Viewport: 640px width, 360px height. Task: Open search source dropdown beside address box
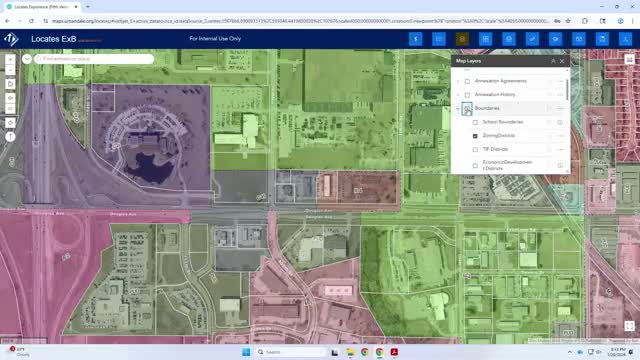pos(27,59)
